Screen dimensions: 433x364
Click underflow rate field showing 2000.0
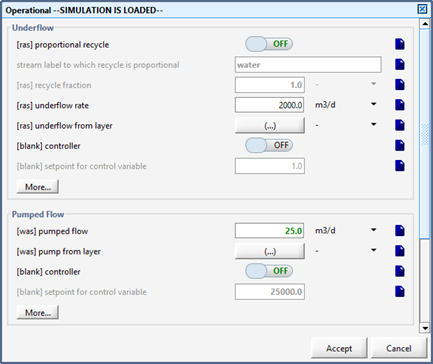click(x=270, y=105)
